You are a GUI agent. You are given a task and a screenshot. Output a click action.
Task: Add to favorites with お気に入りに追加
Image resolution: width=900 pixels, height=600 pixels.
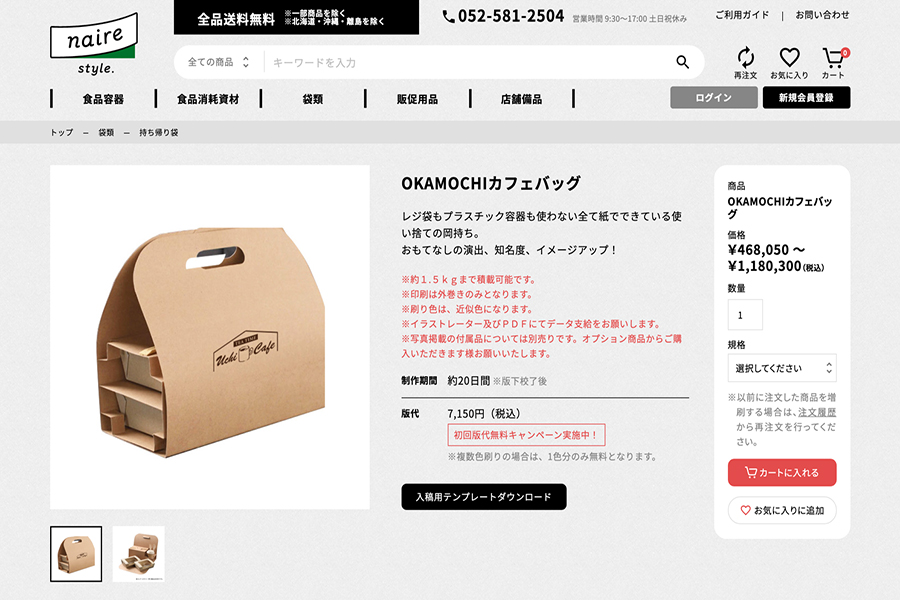click(x=782, y=510)
